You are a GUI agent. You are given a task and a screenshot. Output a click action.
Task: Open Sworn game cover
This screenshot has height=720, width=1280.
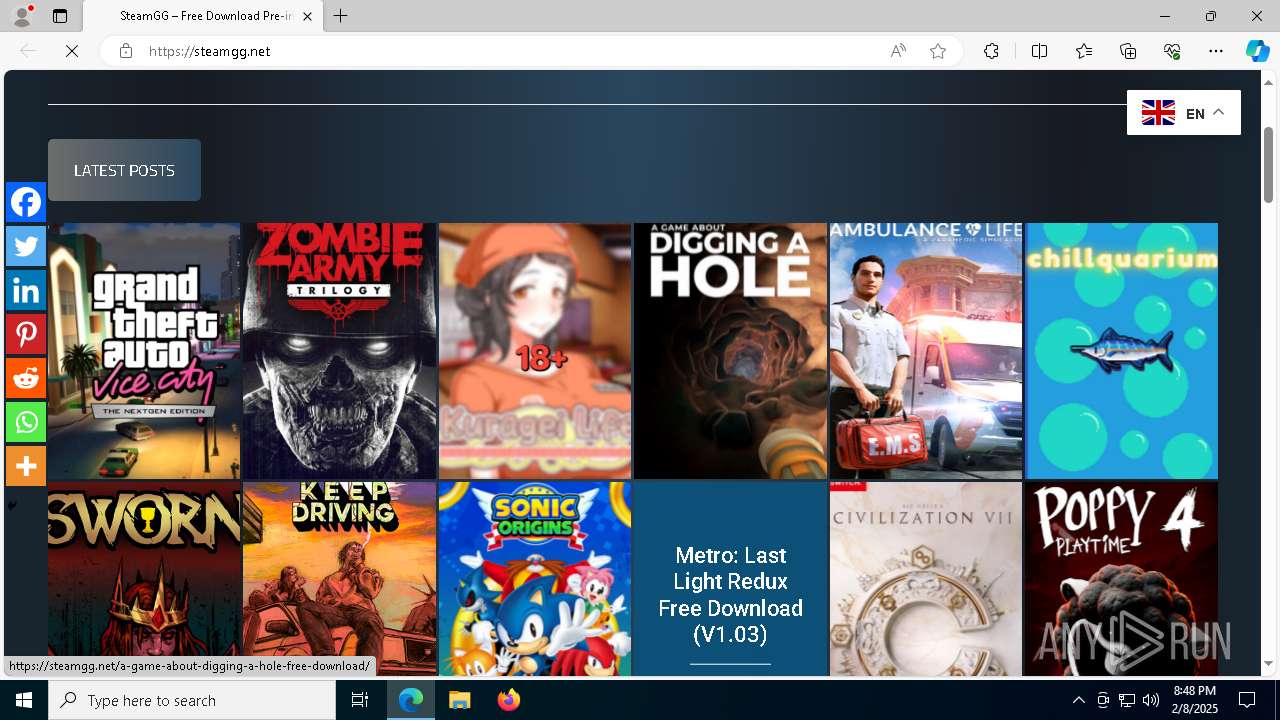click(144, 579)
